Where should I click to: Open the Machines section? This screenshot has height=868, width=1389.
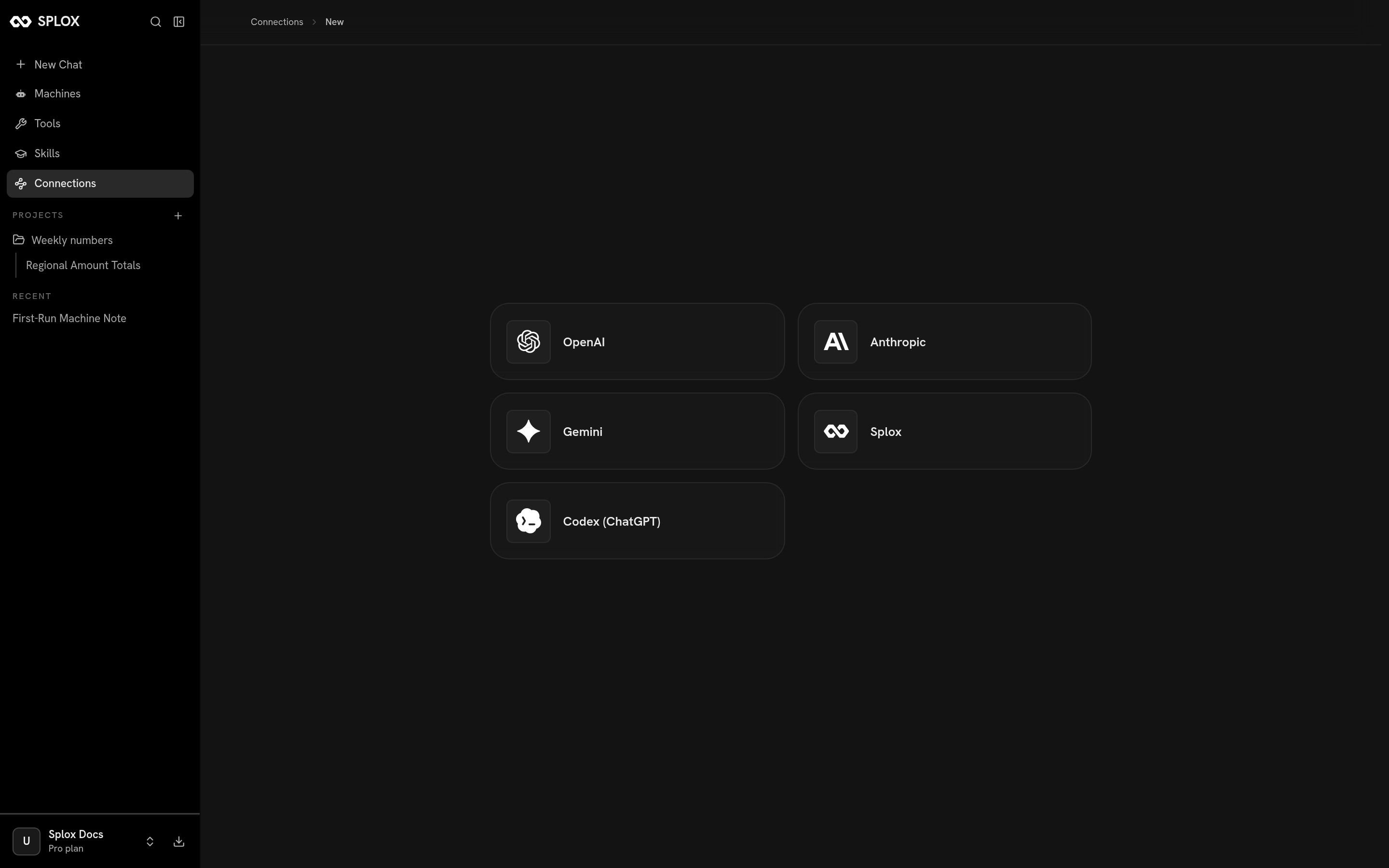click(100, 94)
